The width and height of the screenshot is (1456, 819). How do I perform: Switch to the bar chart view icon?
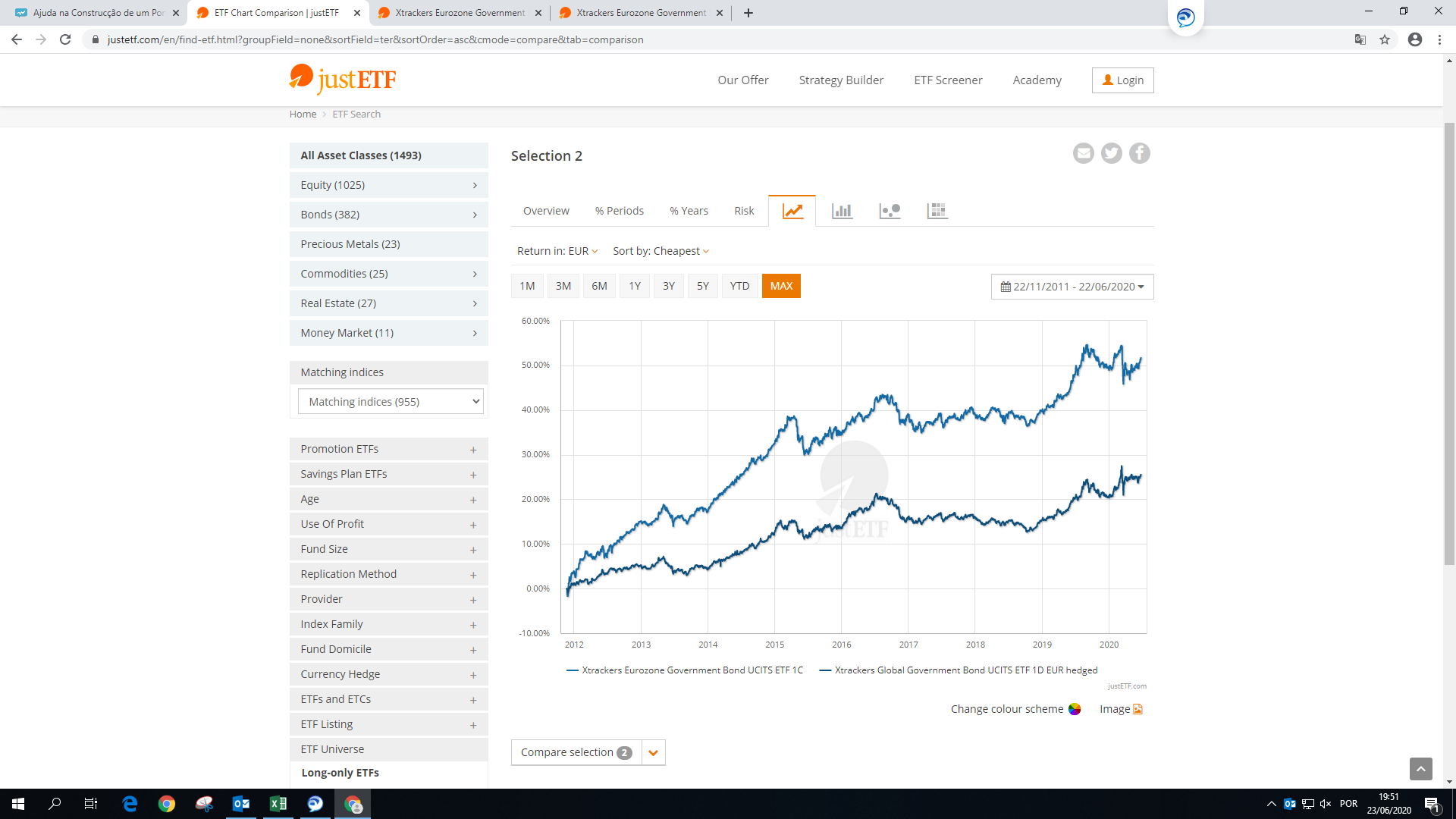(842, 211)
